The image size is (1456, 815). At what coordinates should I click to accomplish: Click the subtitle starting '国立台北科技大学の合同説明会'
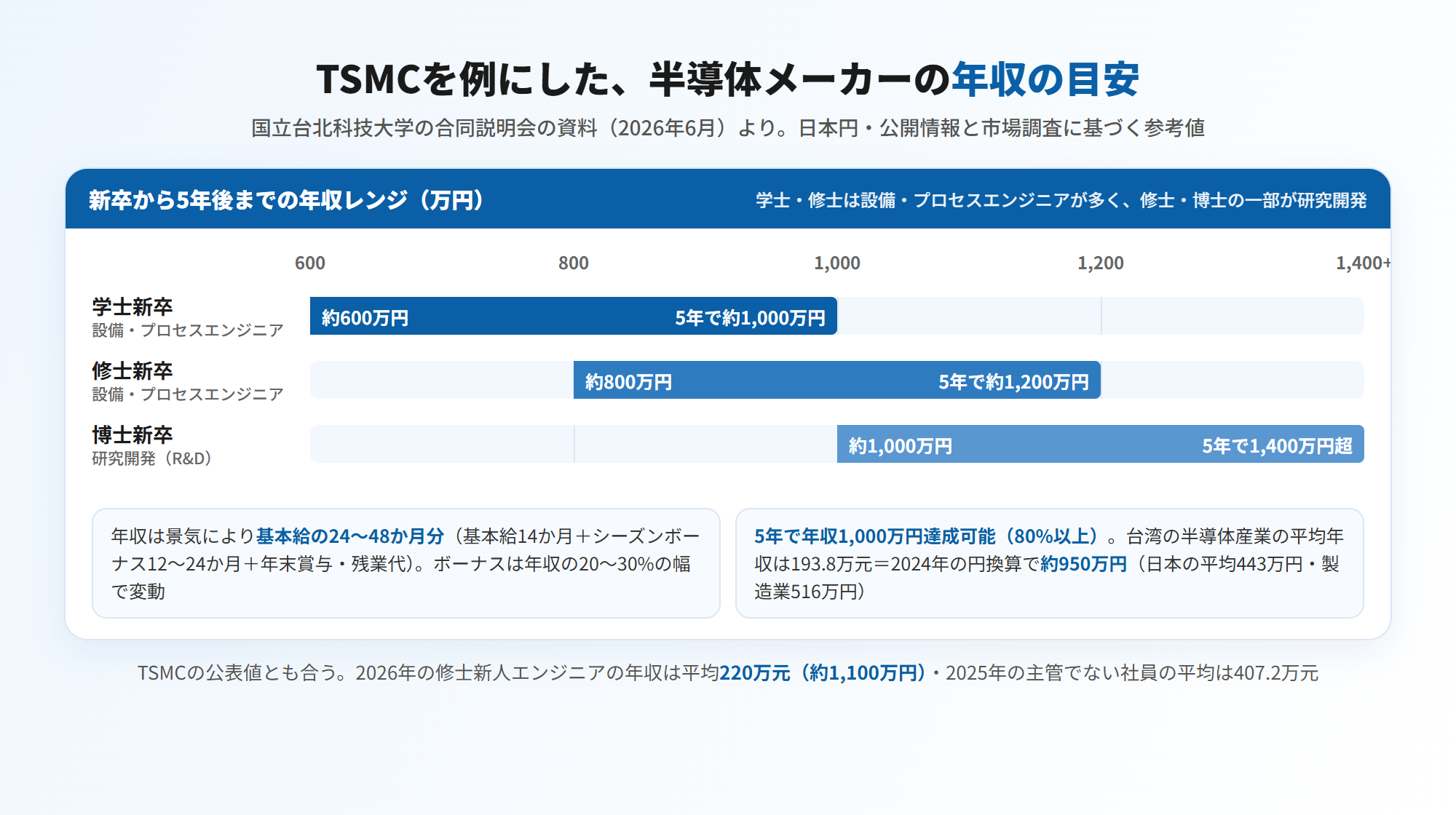pyautogui.click(x=728, y=128)
